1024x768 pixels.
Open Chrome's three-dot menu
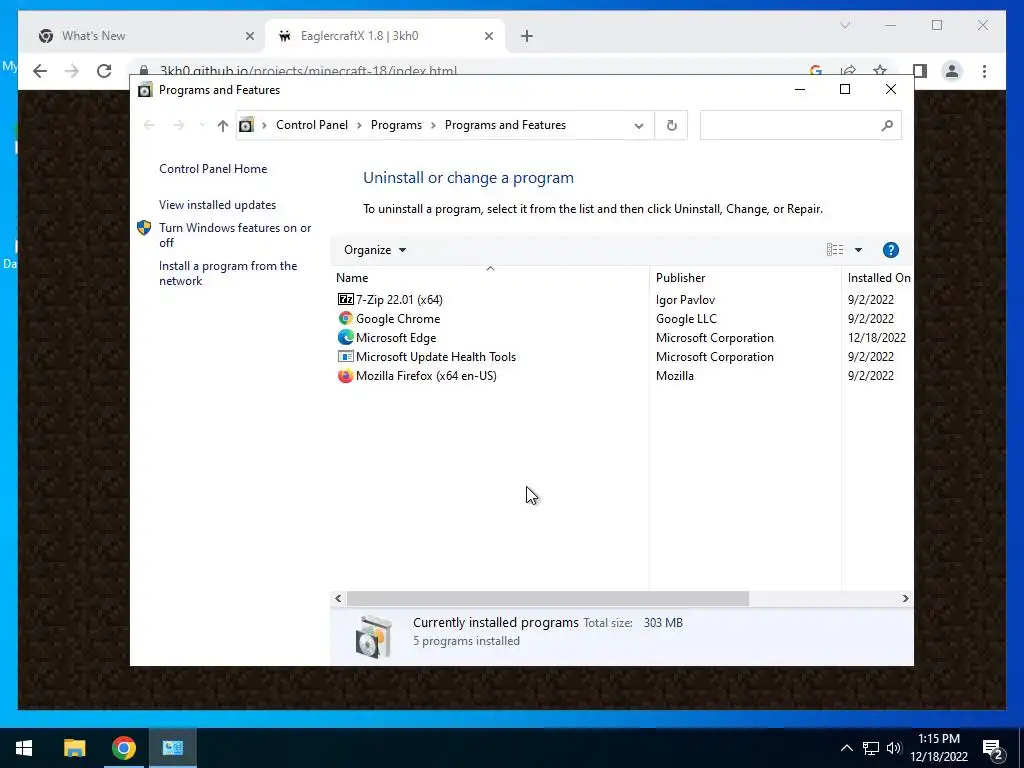pos(984,71)
